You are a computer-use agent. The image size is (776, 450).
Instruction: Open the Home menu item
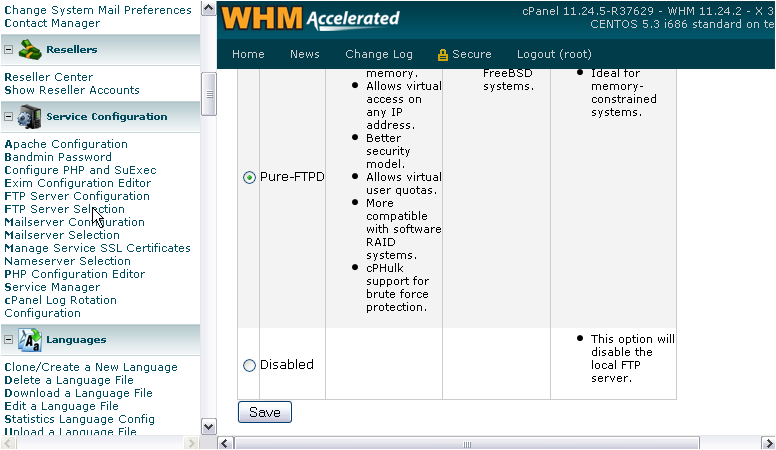[x=248, y=54]
